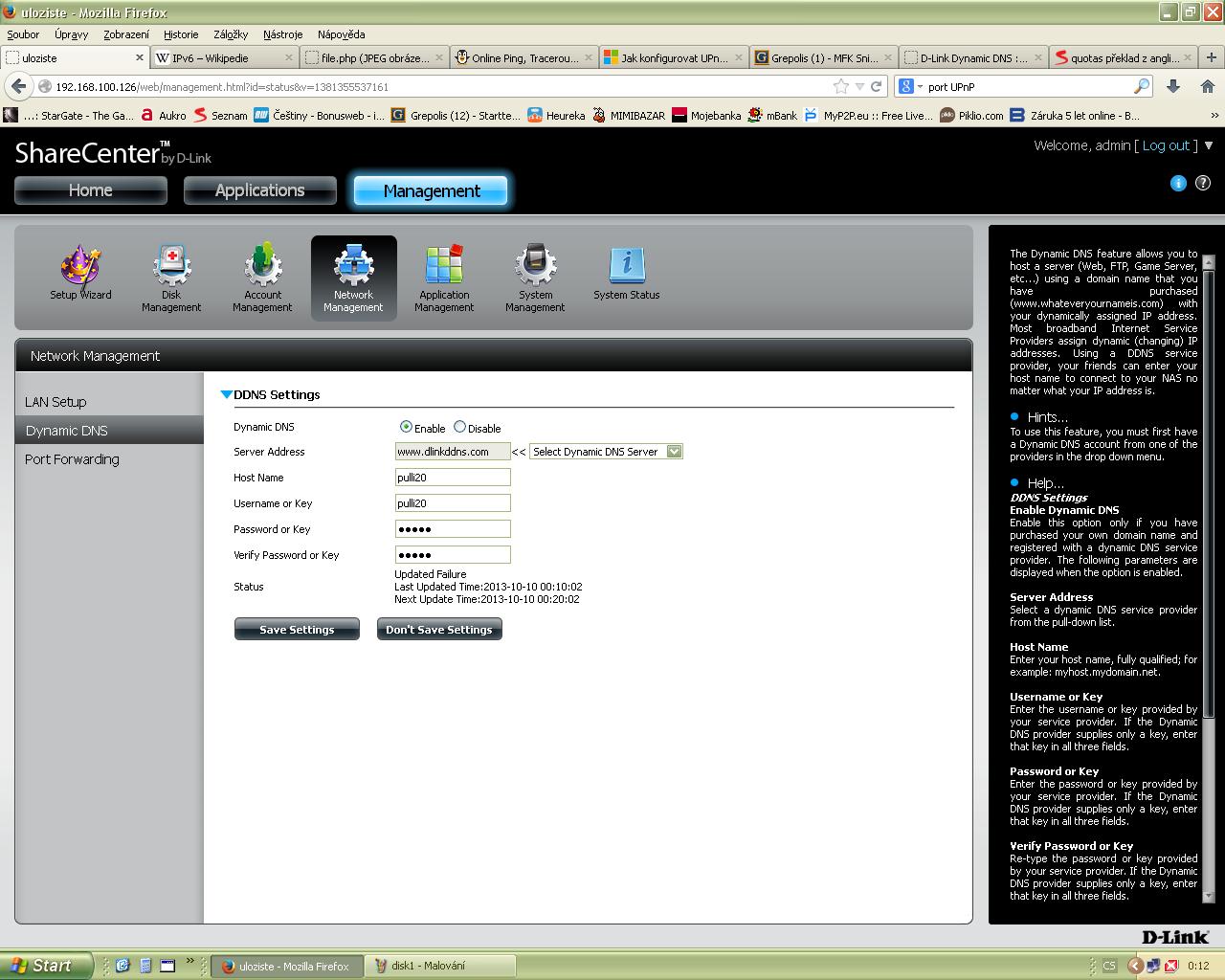Click the blue info icon
Image resolution: width=1225 pixels, height=980 pixels.
[1178, 183]
